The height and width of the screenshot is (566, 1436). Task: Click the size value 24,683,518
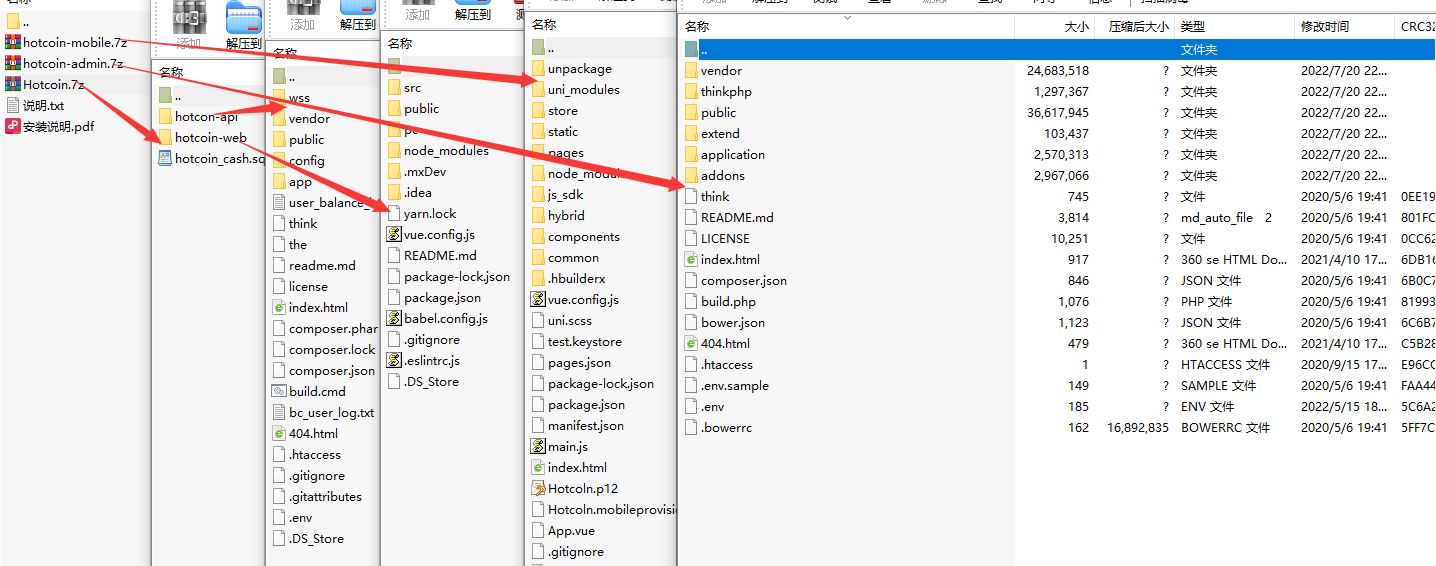1058,70
